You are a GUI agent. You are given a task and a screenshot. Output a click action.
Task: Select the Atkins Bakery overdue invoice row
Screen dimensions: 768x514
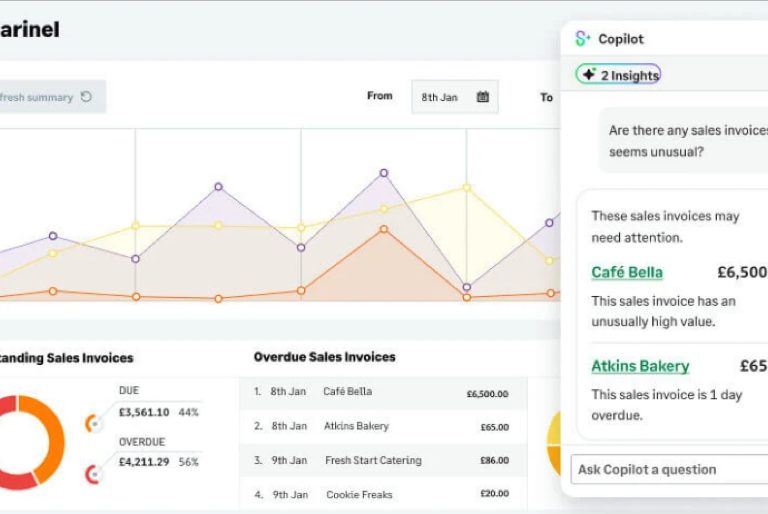383,426
